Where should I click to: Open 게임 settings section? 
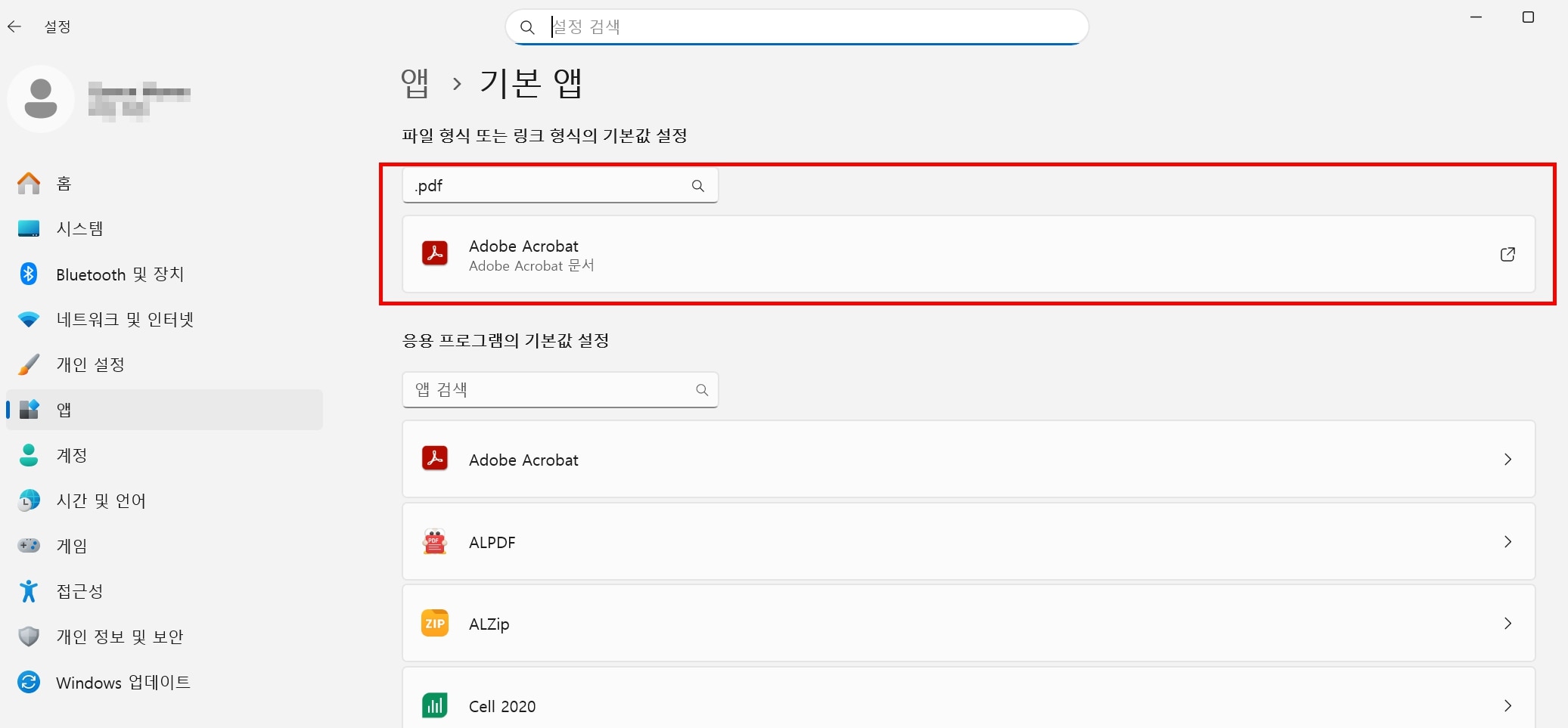tap(164, 546)
